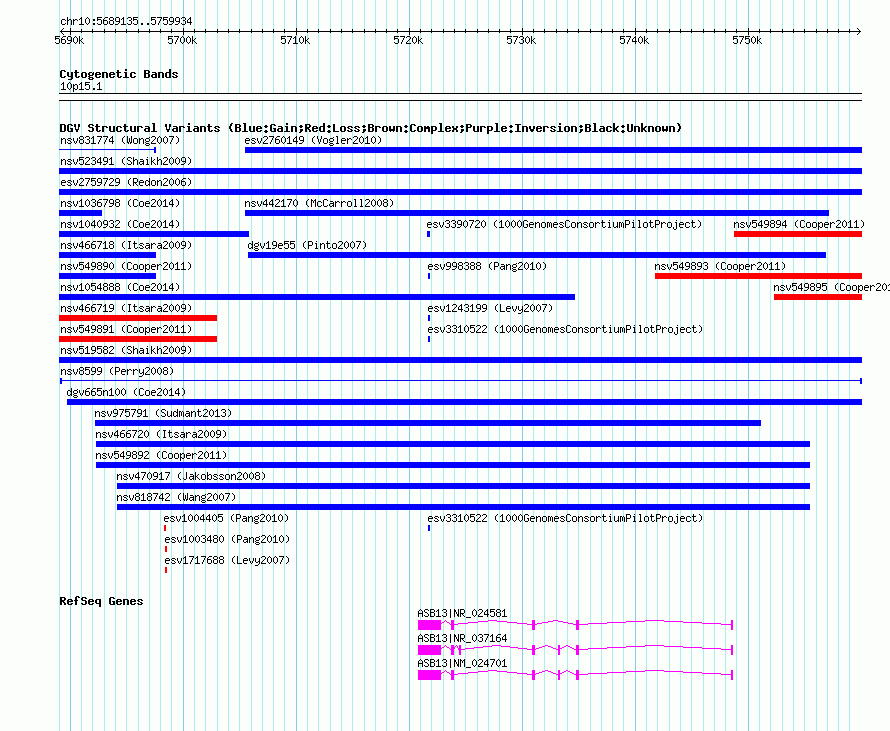Open variant nsv466718 (Itsara2009)
Viewport: 890px width, 731px height.
pyautogui.click(x=126, y=245)
